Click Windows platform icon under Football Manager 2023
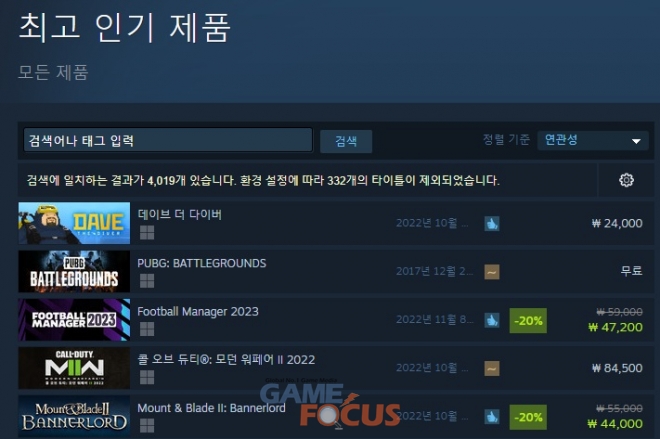Viewport: 660px width, 439px height. (147, 329)
